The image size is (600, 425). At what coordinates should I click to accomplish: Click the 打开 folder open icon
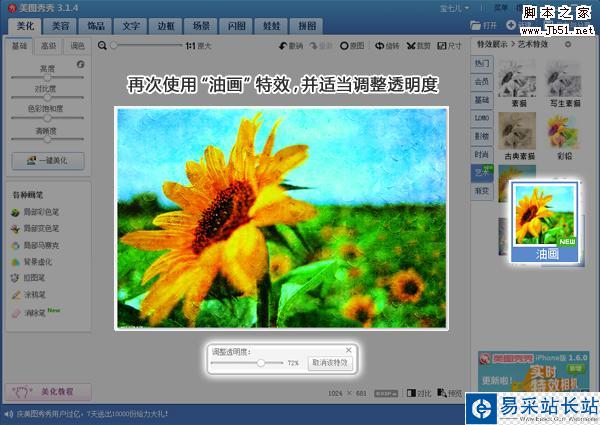[x=475, y=26]
